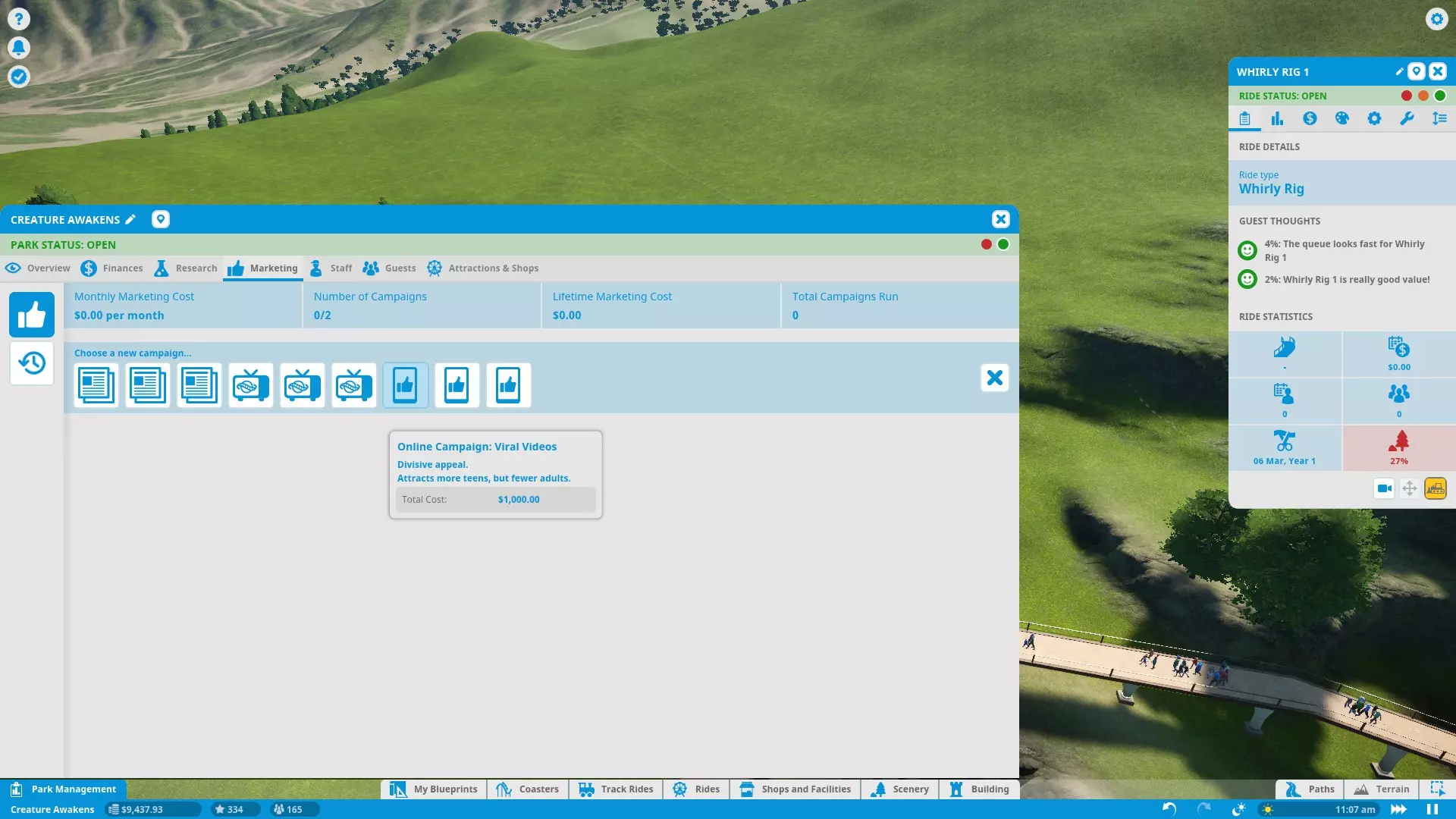This screenshot has width=1456, height=819.
Task: Cancel choosing a new campaign
Action: 995,378
